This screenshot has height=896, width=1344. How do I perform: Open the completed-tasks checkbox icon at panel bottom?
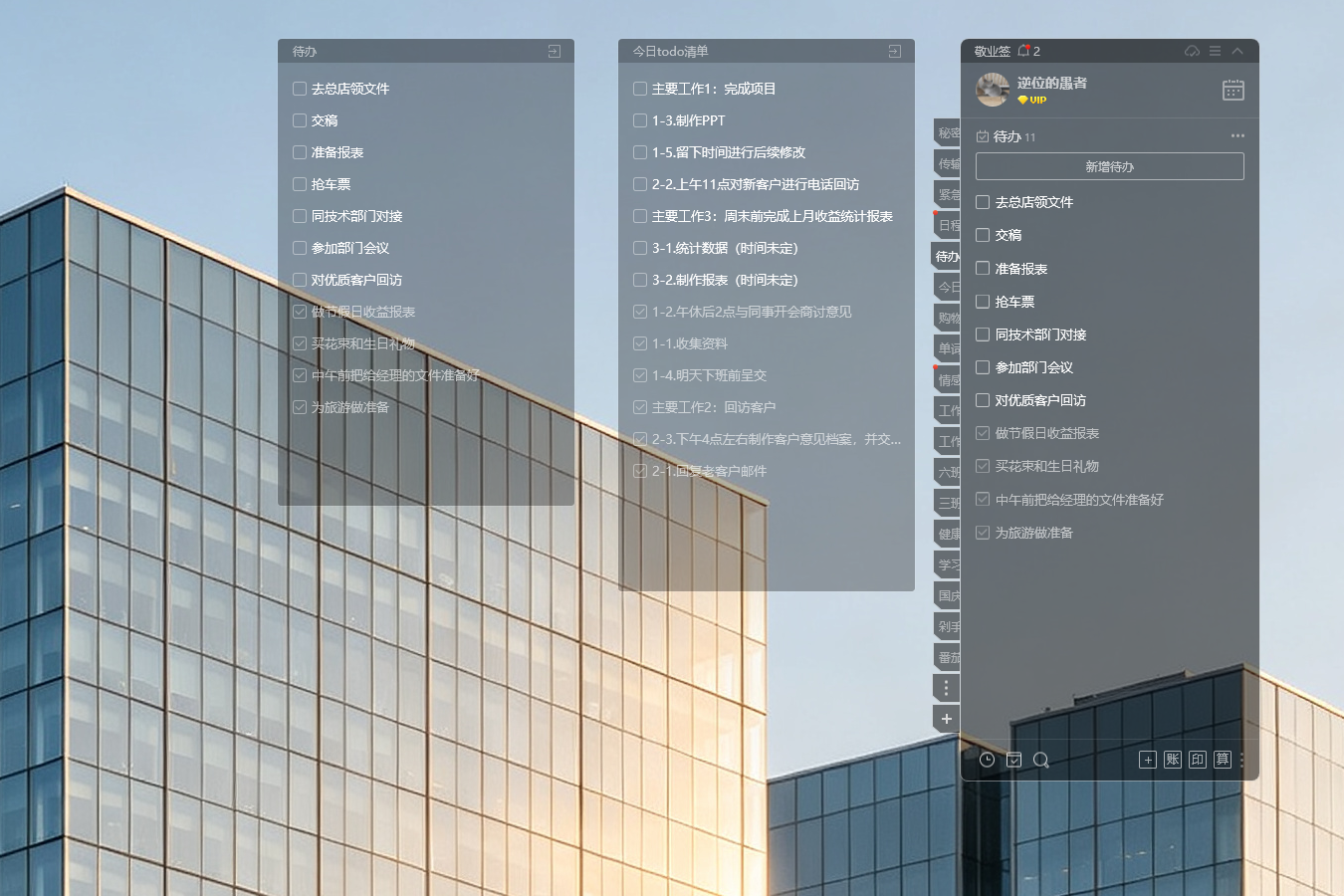[1013, 760]
